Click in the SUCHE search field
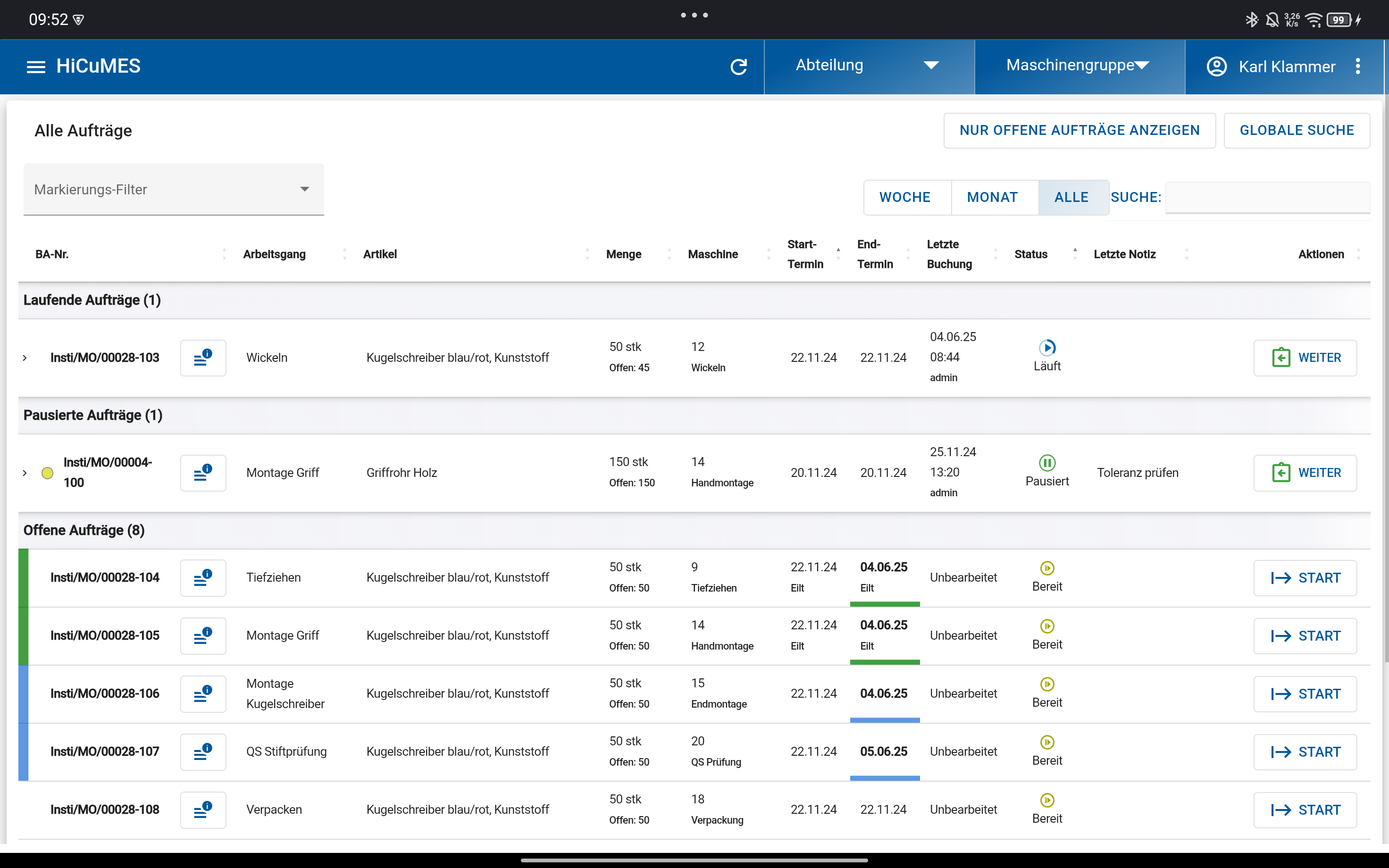The width and height of the screenshot is (1389, 868). click(x=1267, y=198)
